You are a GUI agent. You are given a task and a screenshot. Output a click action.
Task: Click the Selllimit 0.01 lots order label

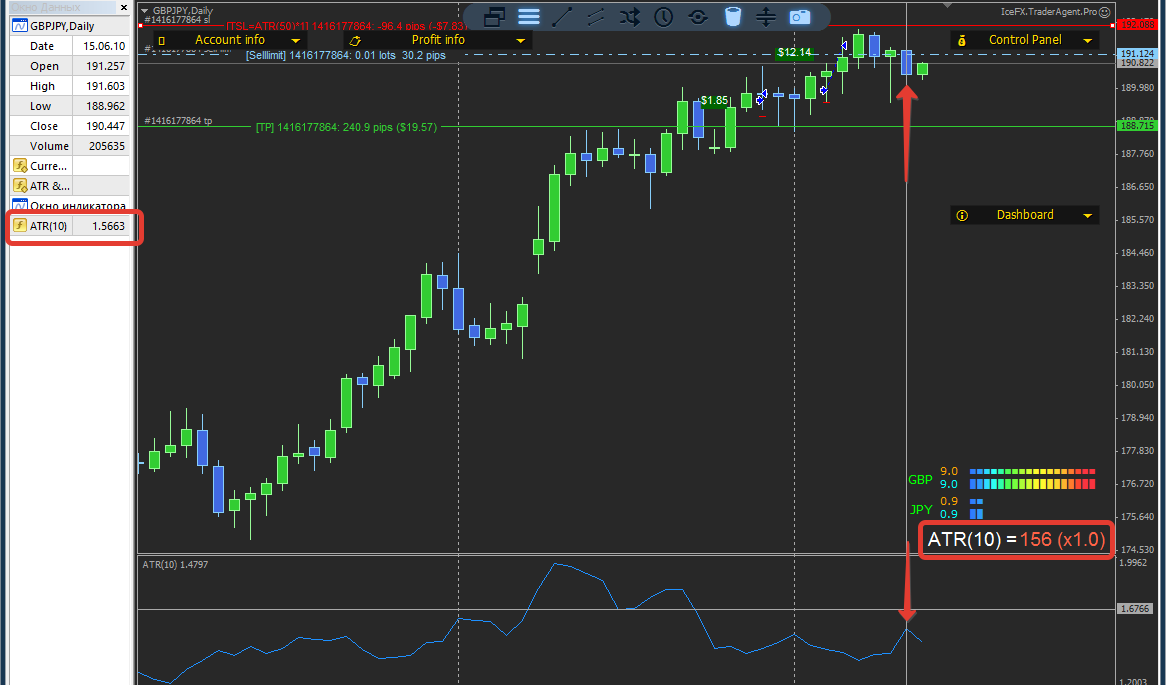pos(346,55)
